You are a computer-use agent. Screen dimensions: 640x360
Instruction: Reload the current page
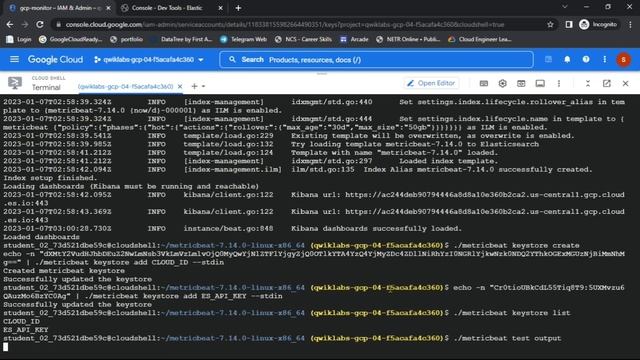pos(40,24)
